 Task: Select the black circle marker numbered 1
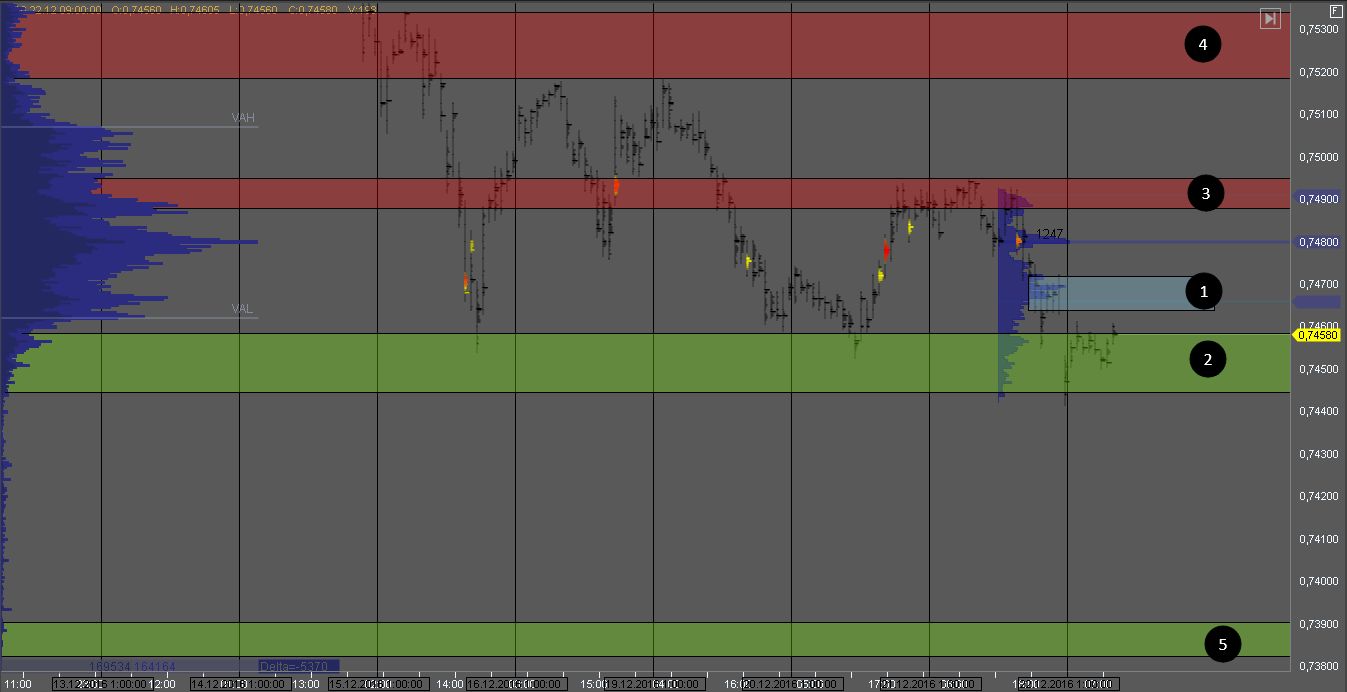point(1203,291)
